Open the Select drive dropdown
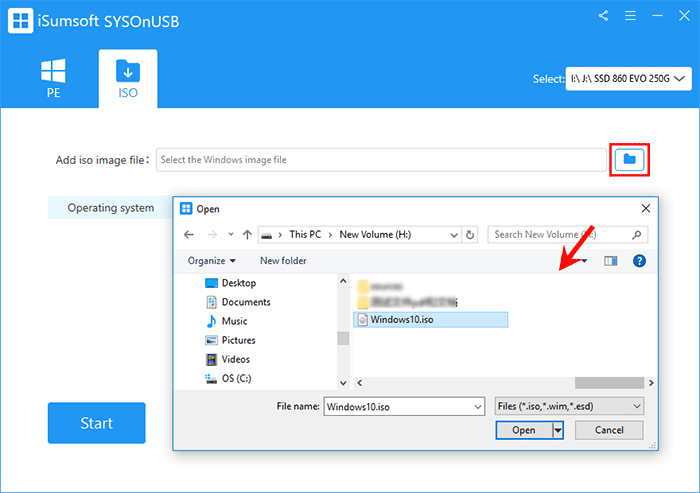The height and width of the screenshot is (493, 700). click(x=629, y=79)
